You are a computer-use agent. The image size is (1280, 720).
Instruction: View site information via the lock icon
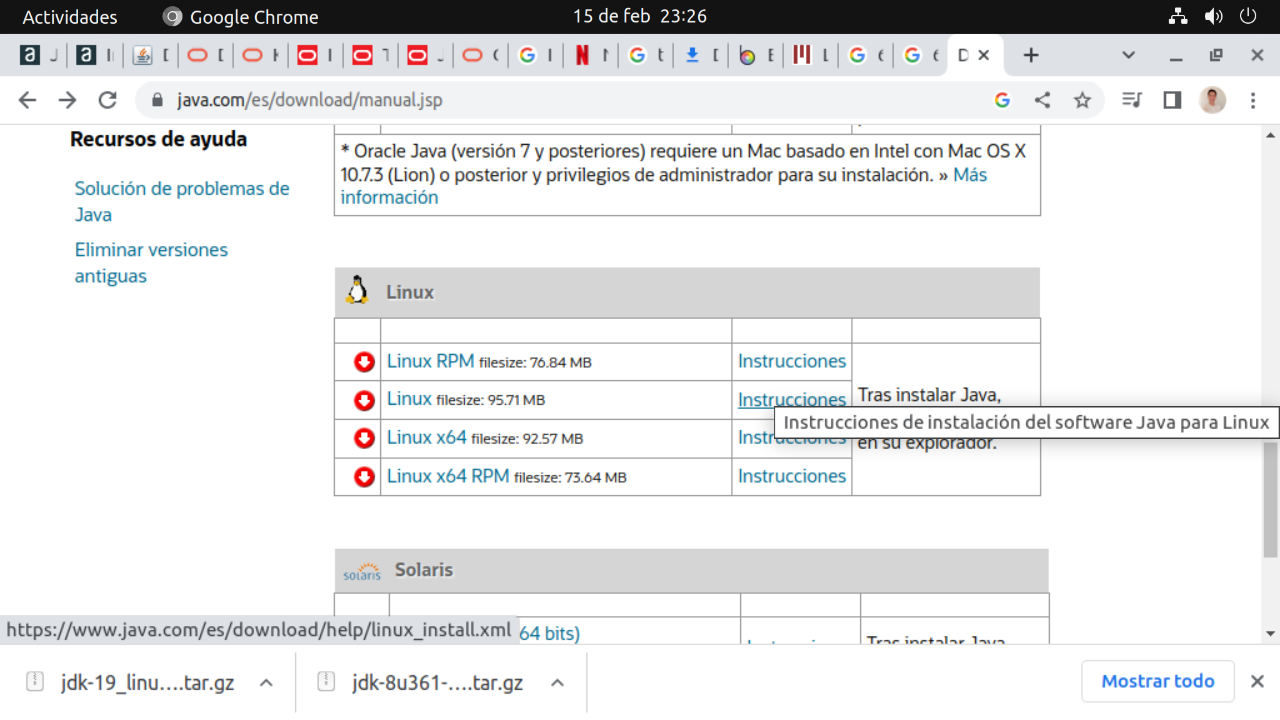(155, 100)
